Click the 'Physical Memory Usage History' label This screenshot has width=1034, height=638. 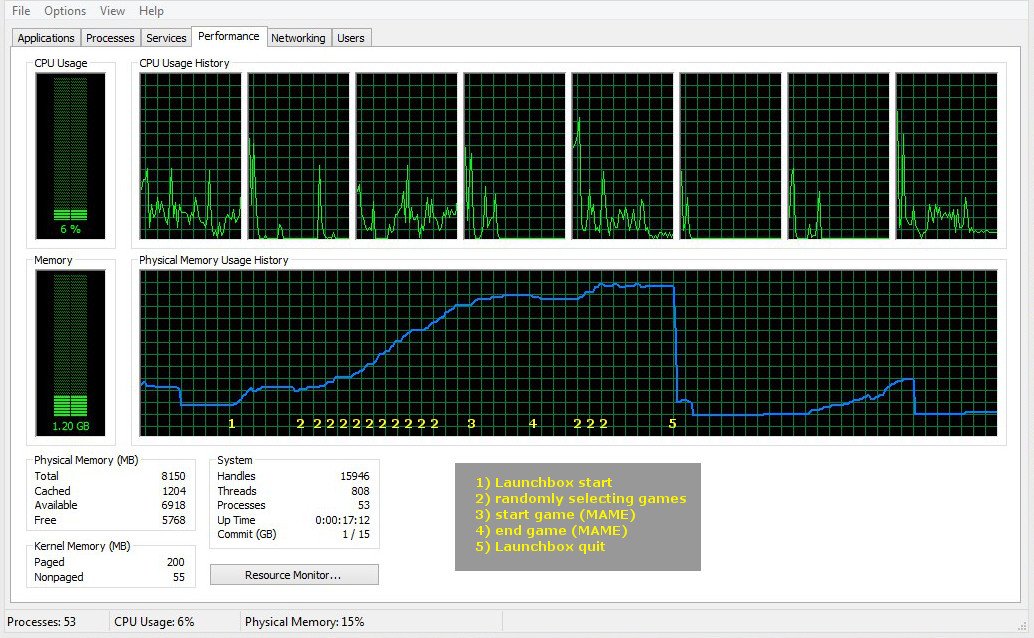click(x=214, y=260)
